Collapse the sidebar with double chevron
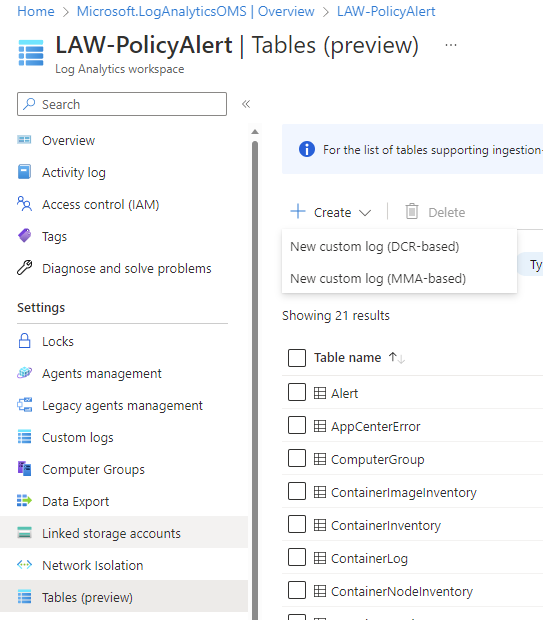The image size is (543, 620). point(246,104)
